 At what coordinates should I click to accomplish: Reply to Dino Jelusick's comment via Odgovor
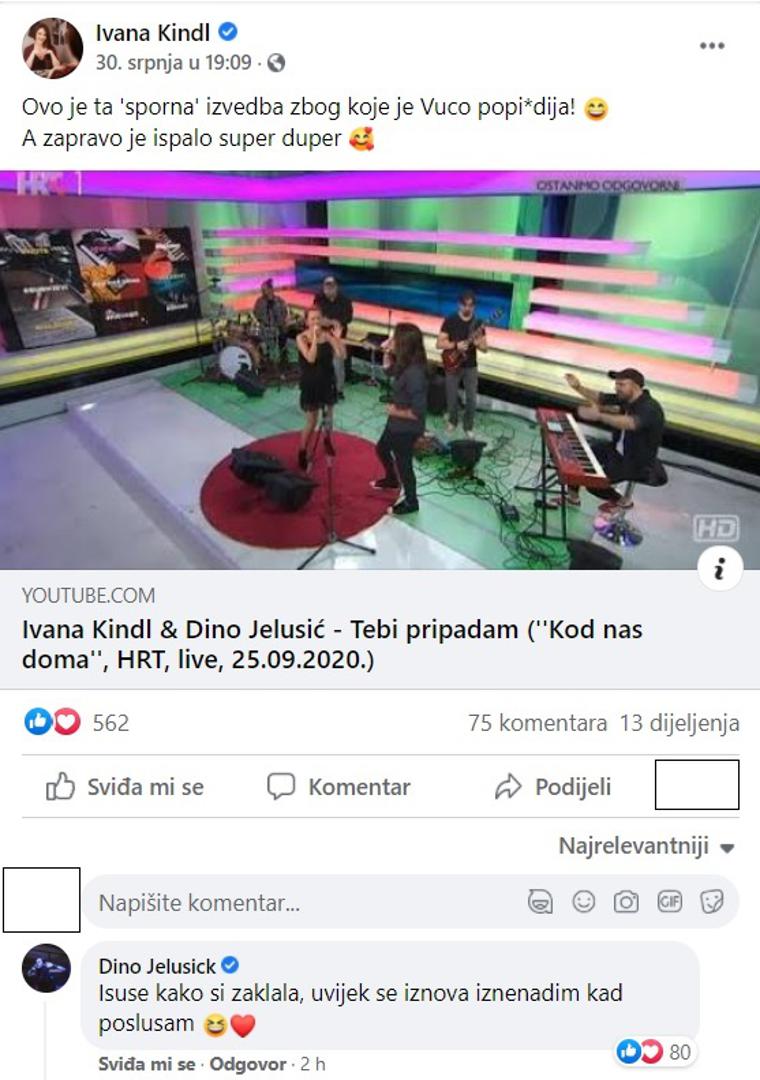(247, 1064)
